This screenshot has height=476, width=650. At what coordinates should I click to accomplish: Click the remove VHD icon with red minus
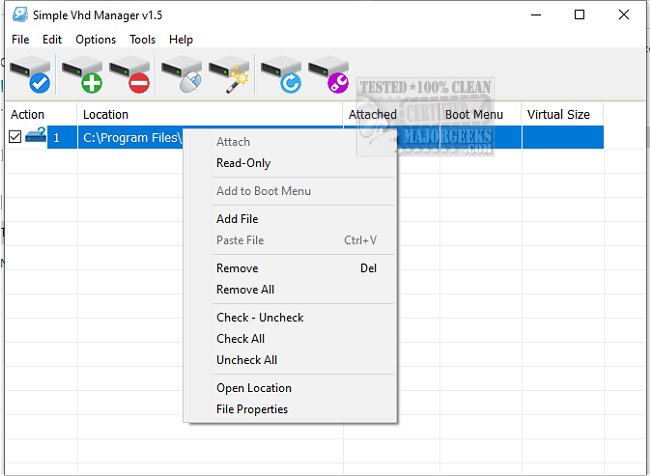[x=130, y=75]
